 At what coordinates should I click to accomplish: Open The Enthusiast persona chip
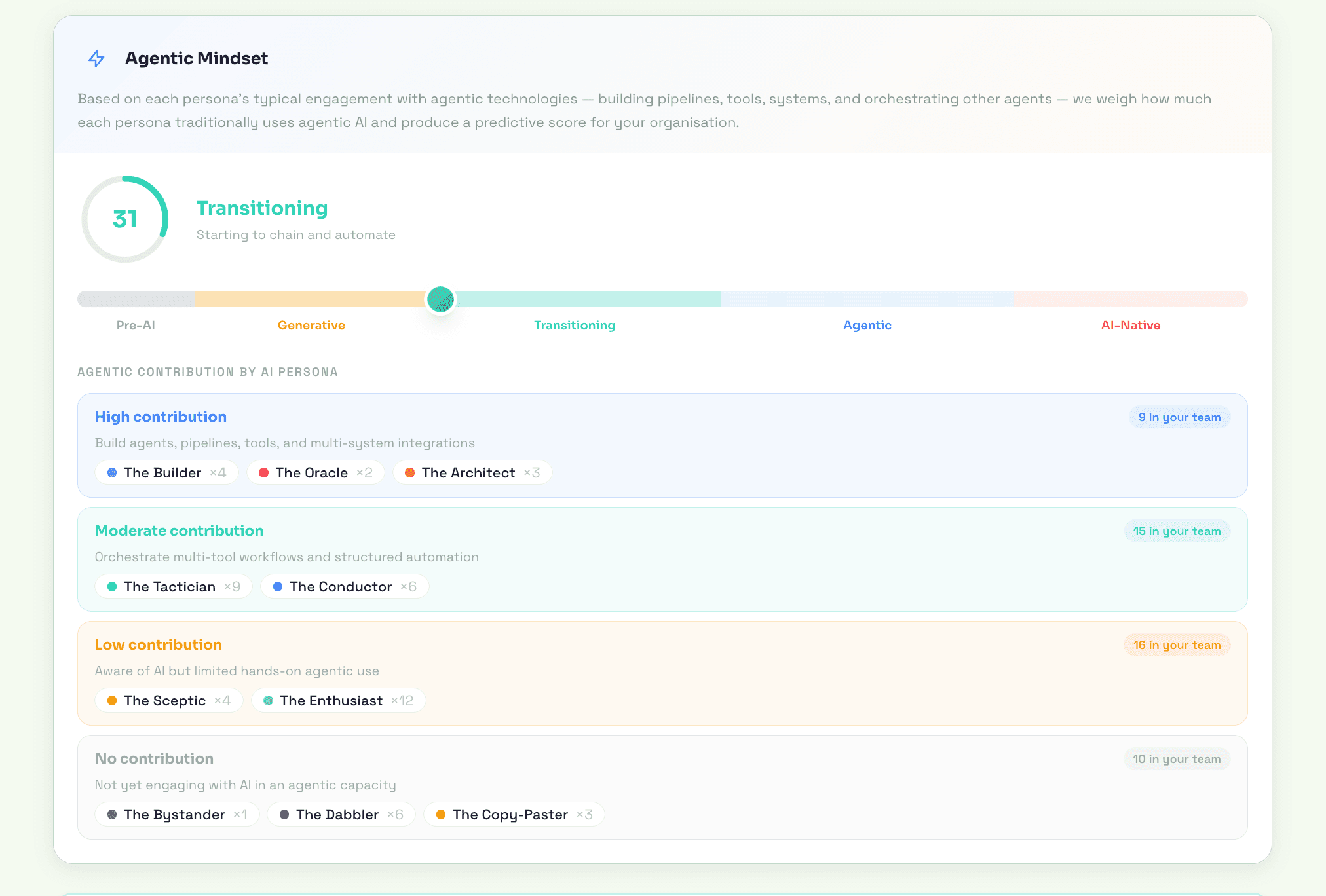click(x=339, y=701)
